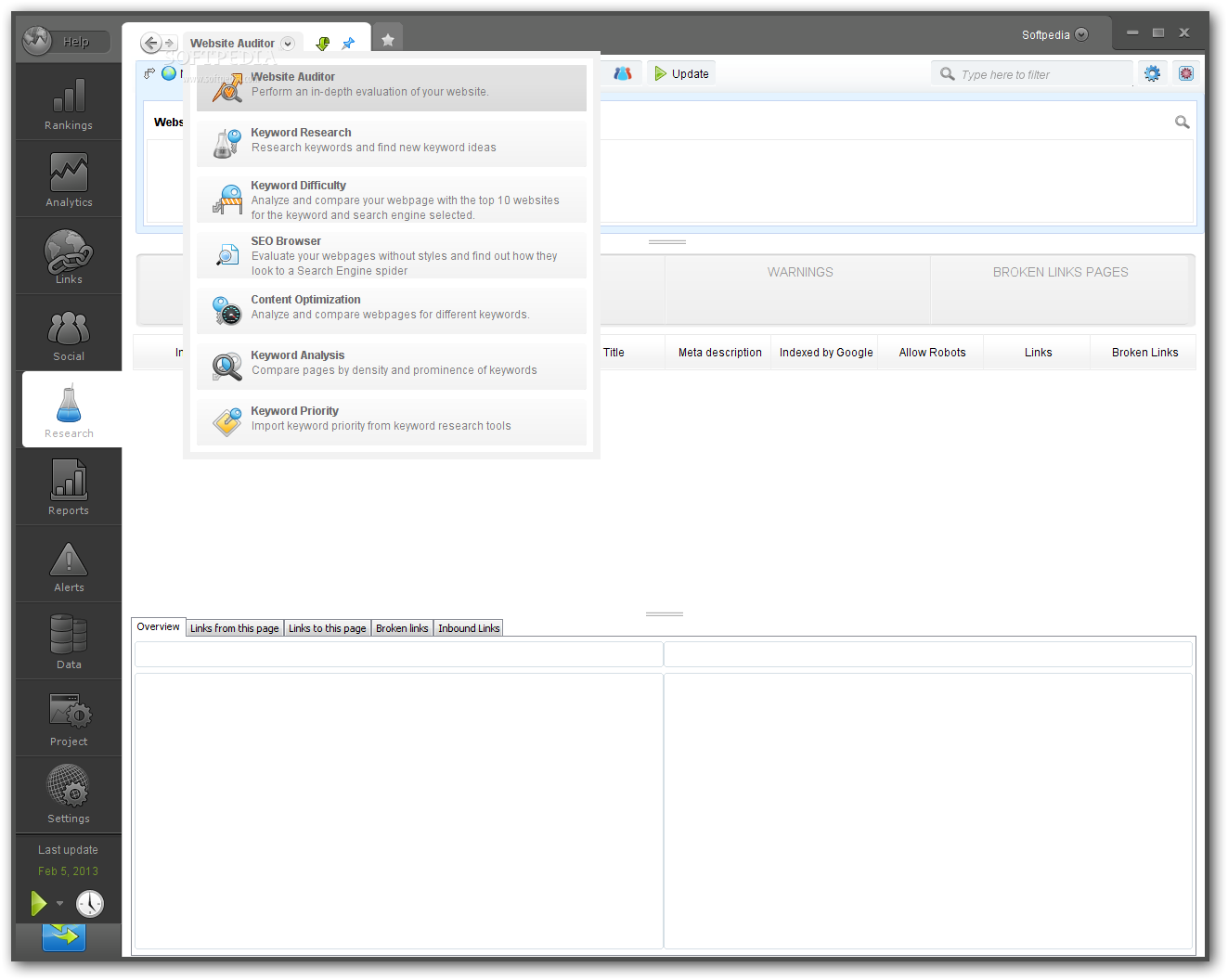Click the Help button with globe logo

click(66, 41)
